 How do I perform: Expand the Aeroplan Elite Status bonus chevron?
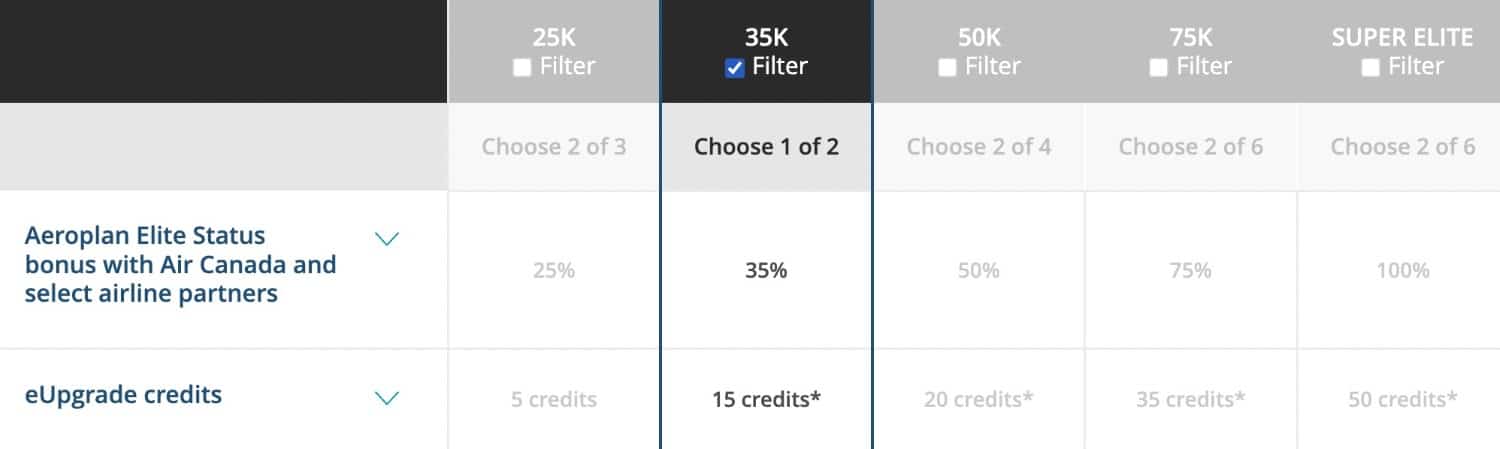[386, 238]
